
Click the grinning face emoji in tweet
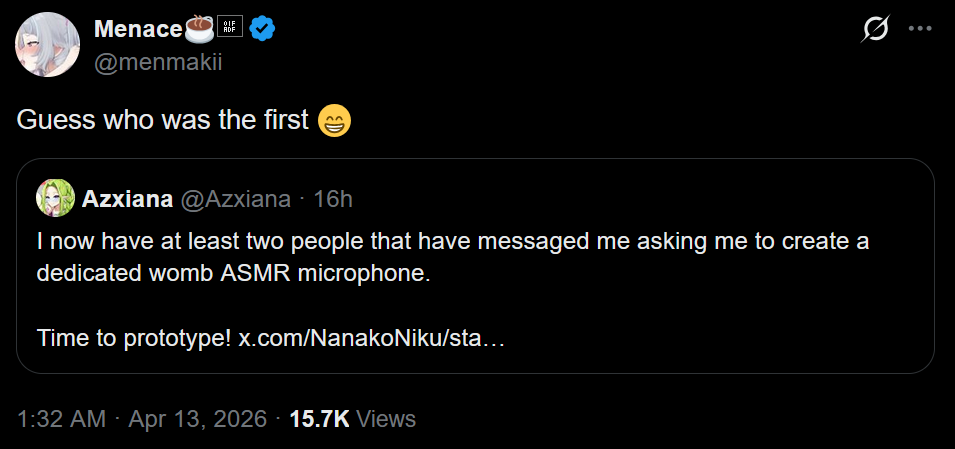coord(334,122)
